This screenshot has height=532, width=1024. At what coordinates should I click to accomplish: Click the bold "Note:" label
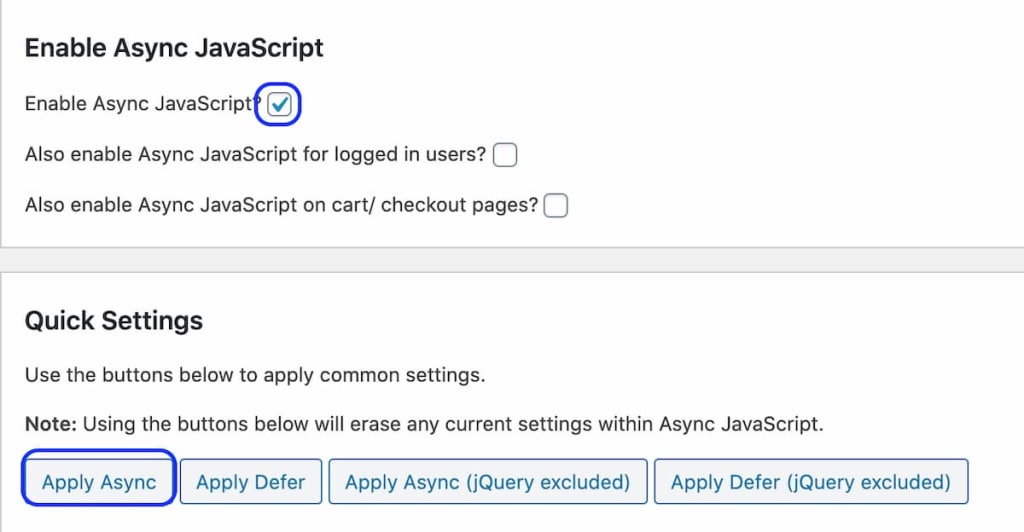50,424
